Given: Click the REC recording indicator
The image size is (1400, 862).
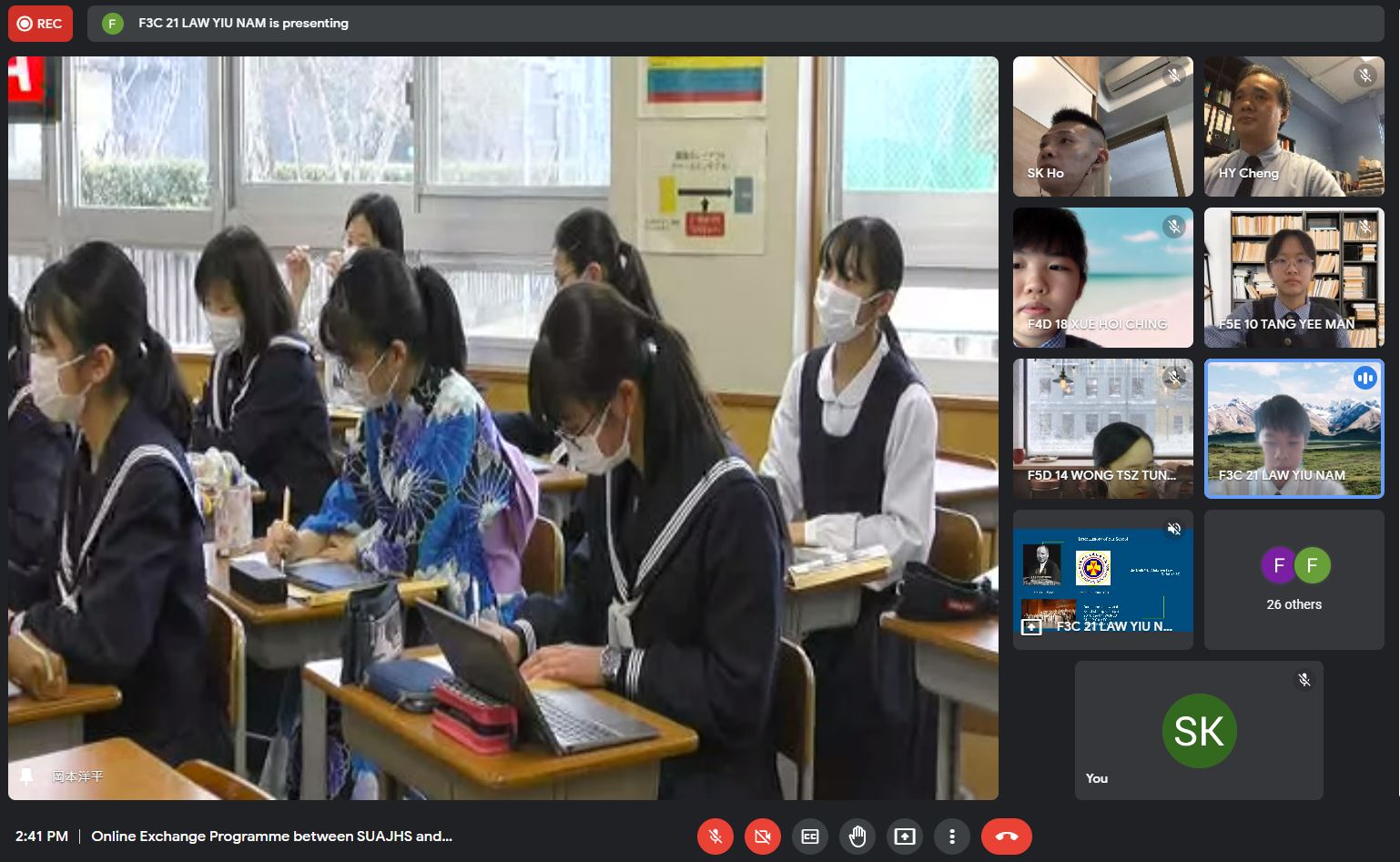Looking at the screenshot, I should (x=40, y=24).
